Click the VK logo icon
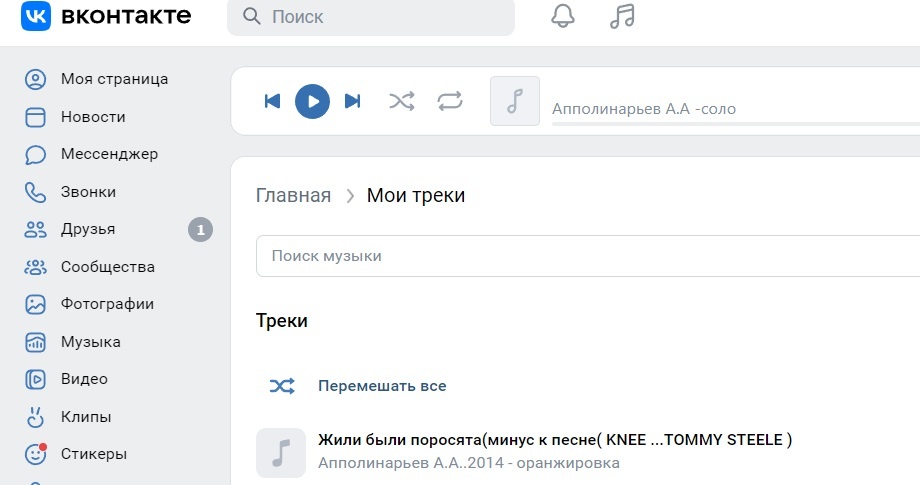 tap(36, 15)
